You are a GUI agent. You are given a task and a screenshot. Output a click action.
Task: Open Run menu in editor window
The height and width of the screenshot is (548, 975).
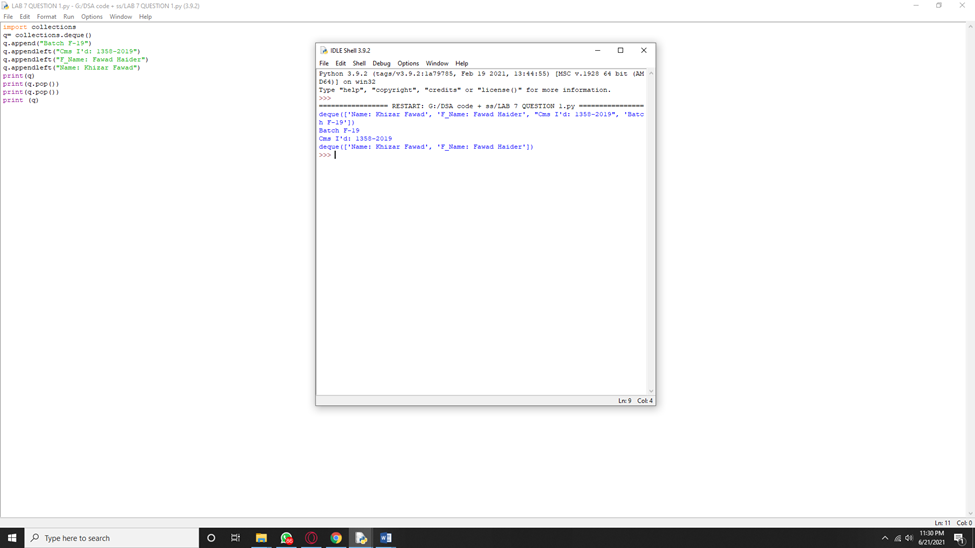(x=68, y=17)
